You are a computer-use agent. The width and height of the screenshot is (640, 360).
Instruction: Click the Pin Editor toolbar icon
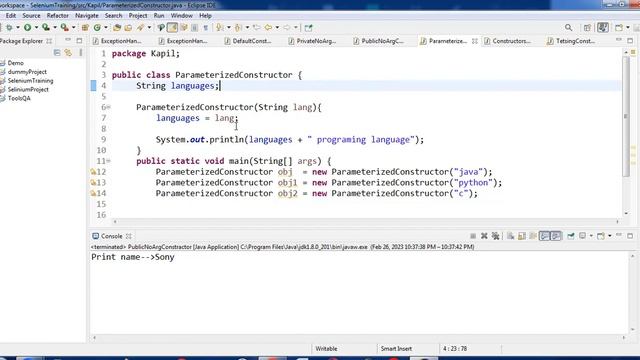pyautogui.click(x=309, y=27)
